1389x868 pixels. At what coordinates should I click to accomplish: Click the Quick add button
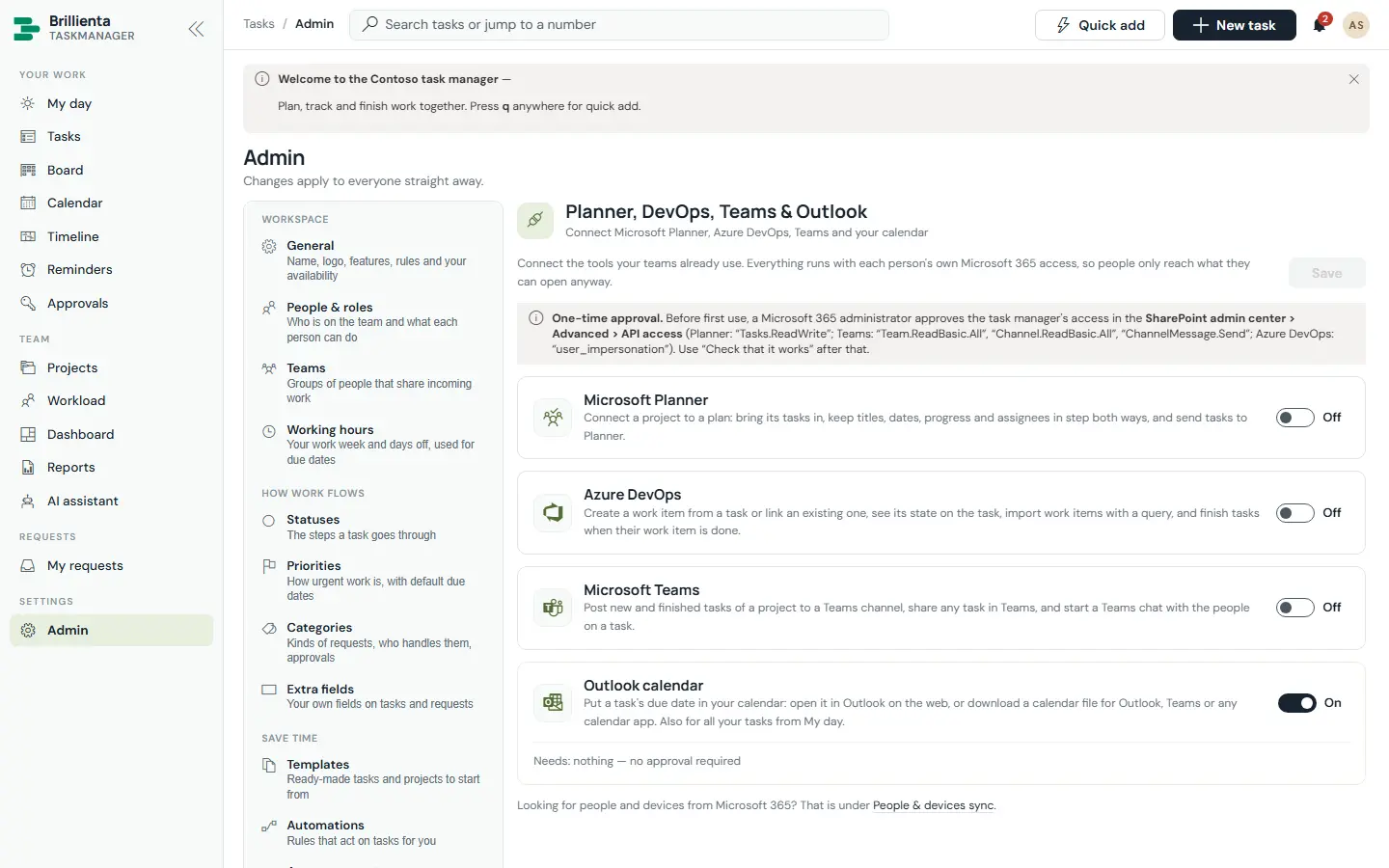[x=1100, y=25]
